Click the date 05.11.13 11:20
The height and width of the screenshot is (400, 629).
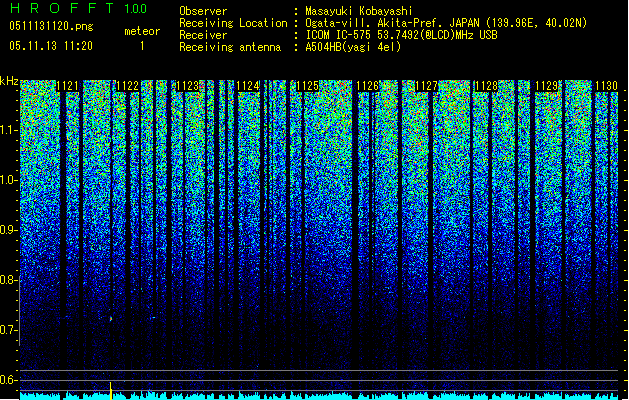tap(51, 46)
